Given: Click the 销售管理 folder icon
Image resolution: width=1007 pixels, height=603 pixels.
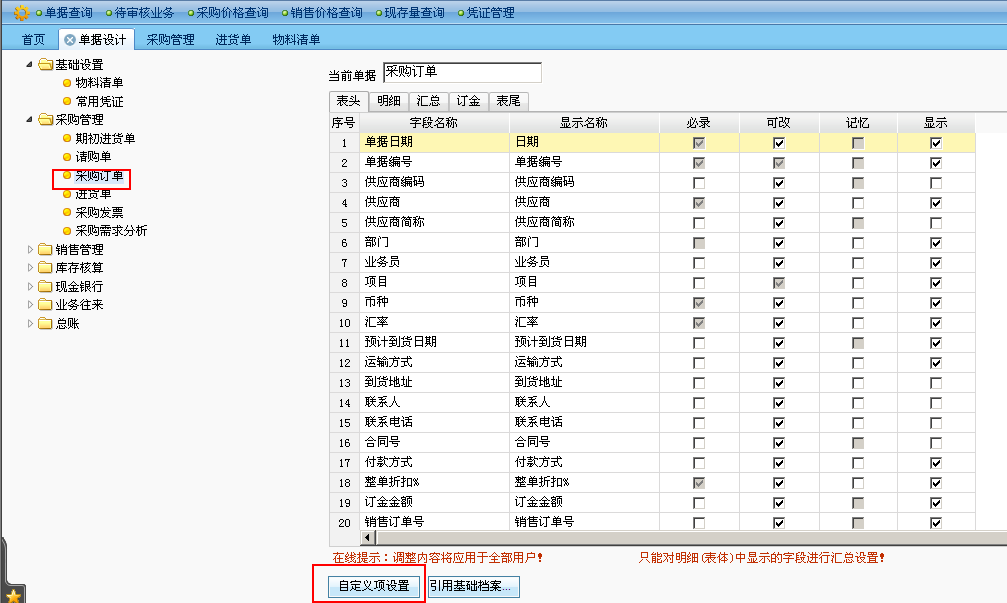Looking at the screenshot, I should (45, 249).
